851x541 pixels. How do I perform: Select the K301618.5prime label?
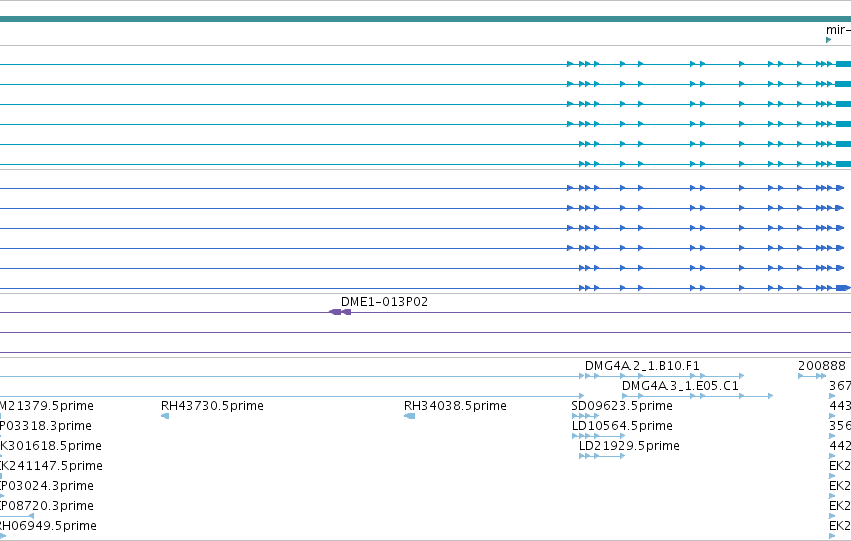tap(51, 446)
